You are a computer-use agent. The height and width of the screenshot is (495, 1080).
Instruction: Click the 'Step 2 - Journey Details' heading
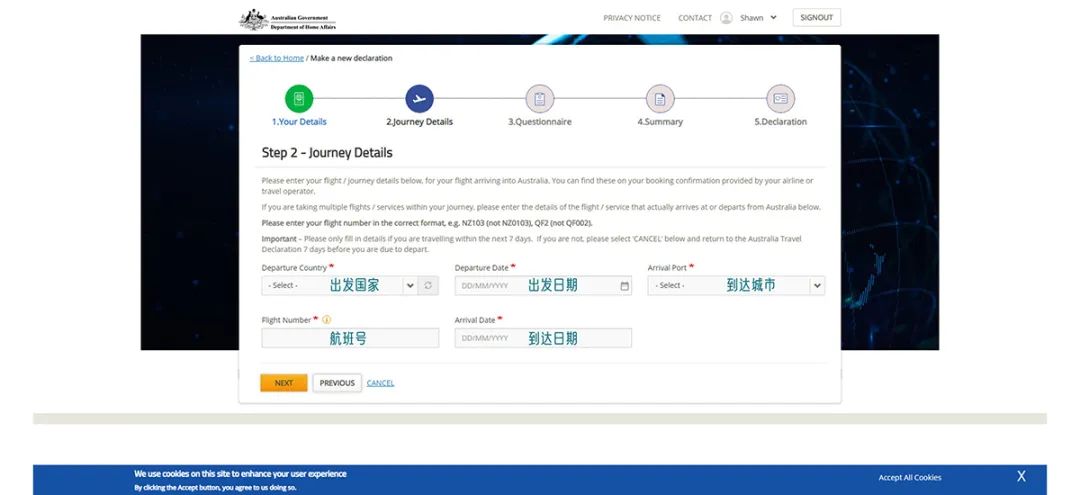tap(327, 153)
